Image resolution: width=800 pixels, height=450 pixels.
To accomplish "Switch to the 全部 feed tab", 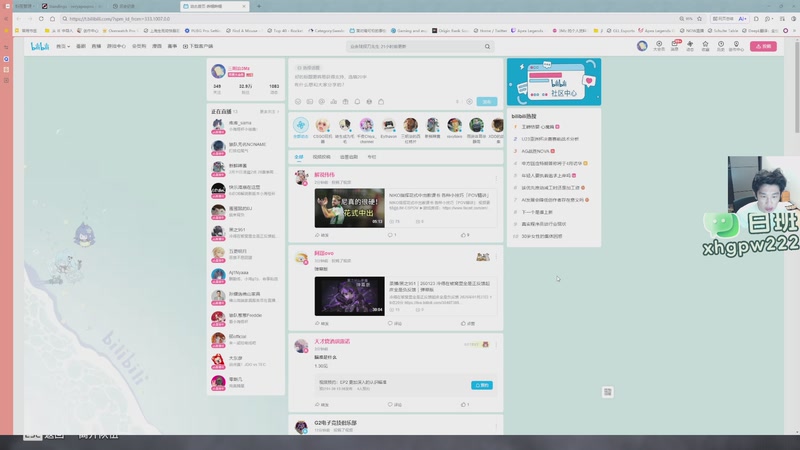I will pos(298,157).
